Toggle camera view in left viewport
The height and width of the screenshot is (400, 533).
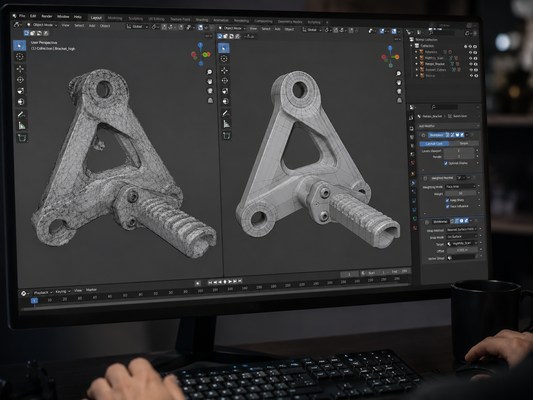[210, 91]
